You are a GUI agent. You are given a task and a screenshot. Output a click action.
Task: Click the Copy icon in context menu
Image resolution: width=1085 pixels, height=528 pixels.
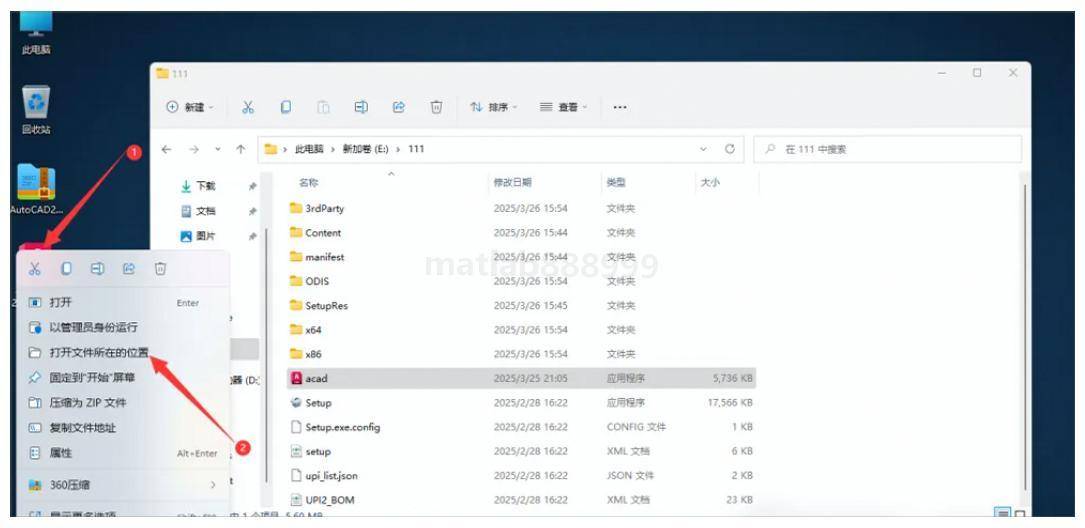66,268
